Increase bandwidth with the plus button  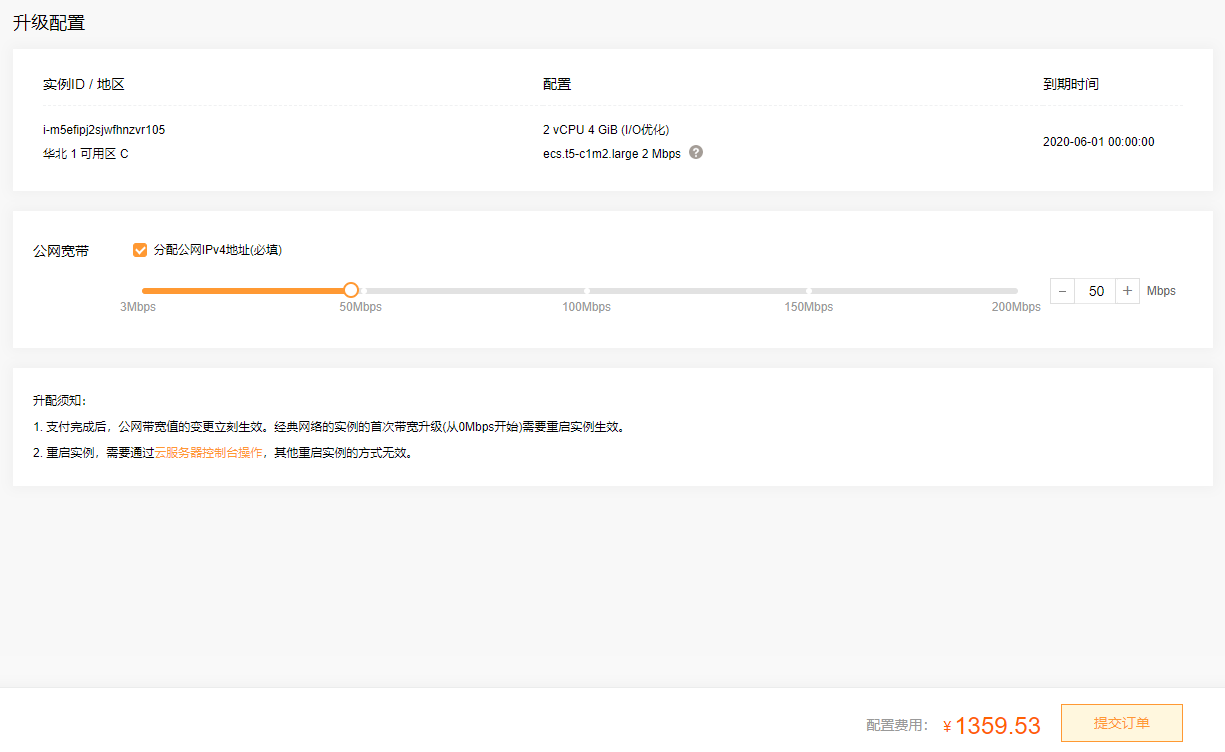click(1127, 291)
